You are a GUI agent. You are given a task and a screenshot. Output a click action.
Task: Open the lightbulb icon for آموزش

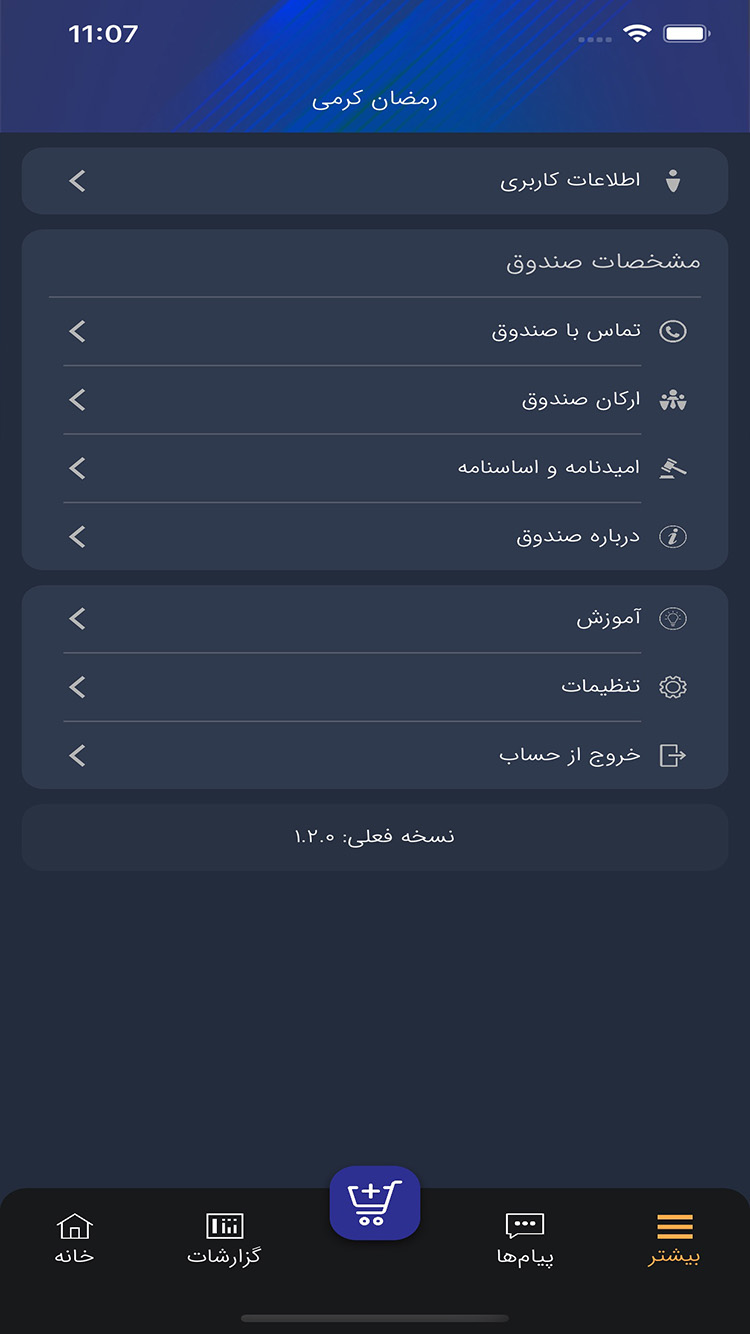point(672,618)
